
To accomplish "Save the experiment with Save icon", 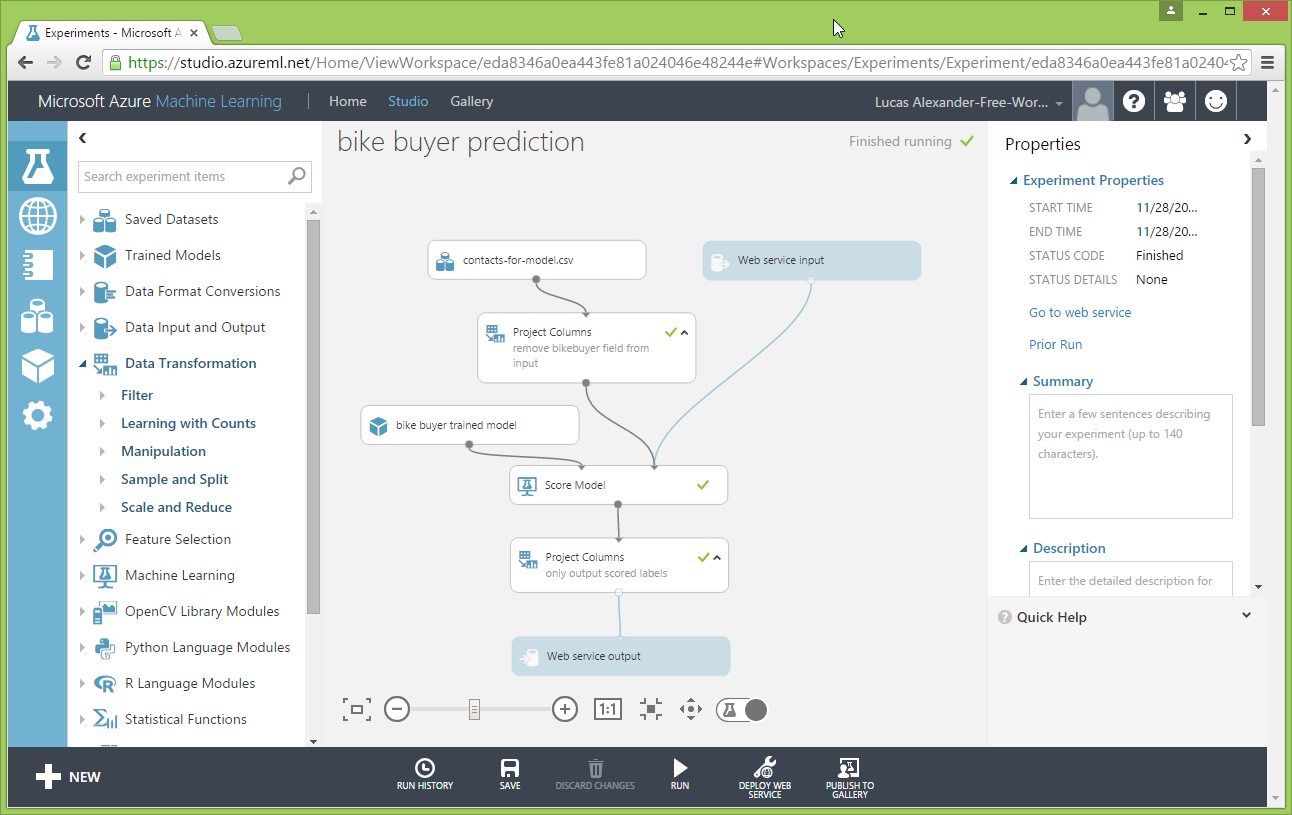I will click(x=510, y=774).
